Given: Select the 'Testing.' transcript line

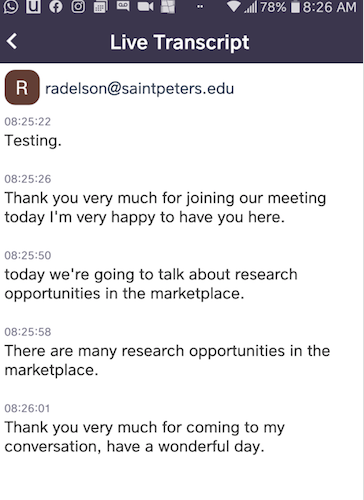Looking at the screenshot, I should pos(33,141).
